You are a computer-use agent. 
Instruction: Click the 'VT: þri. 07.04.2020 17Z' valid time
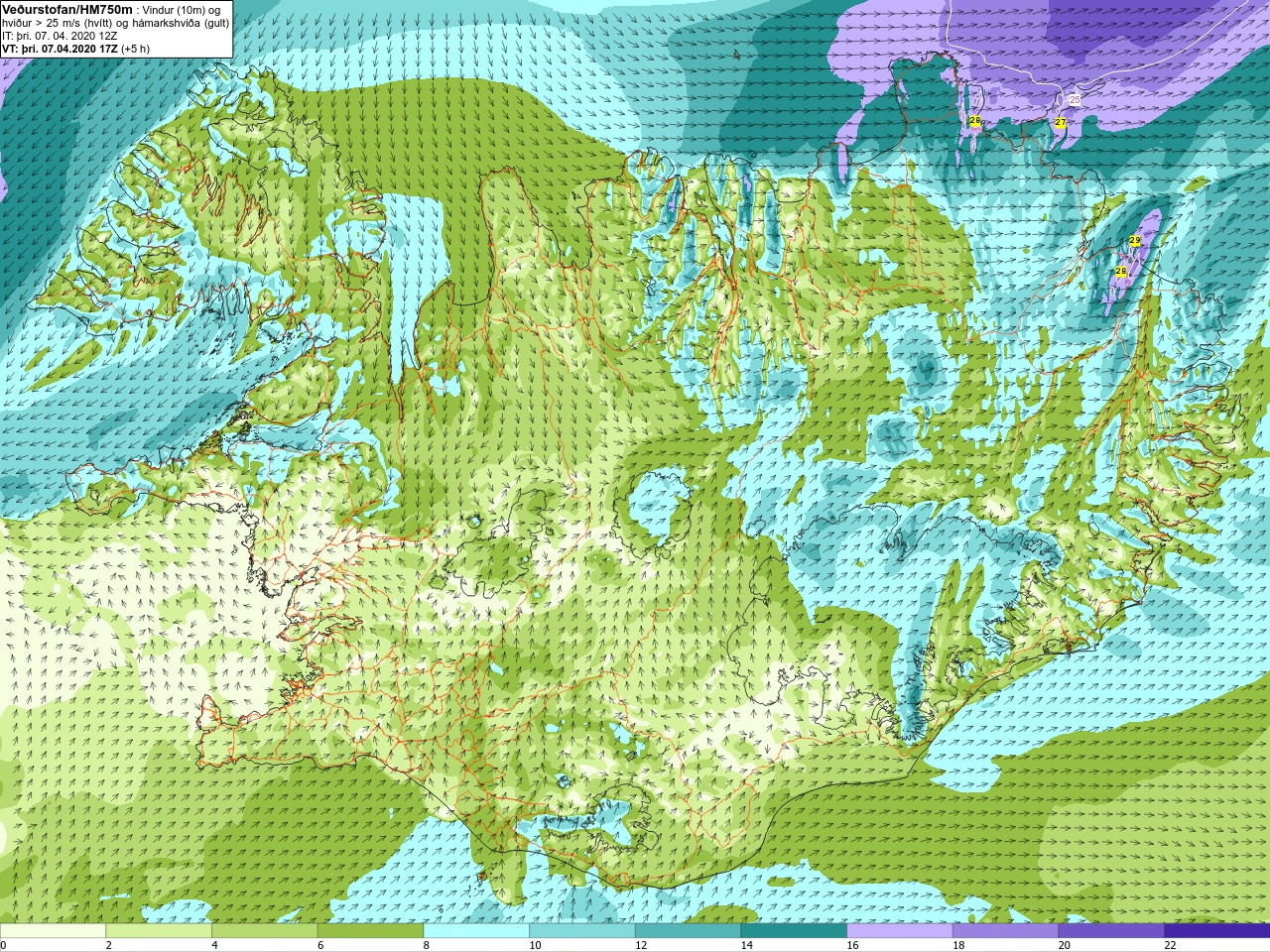coord(61,49)
